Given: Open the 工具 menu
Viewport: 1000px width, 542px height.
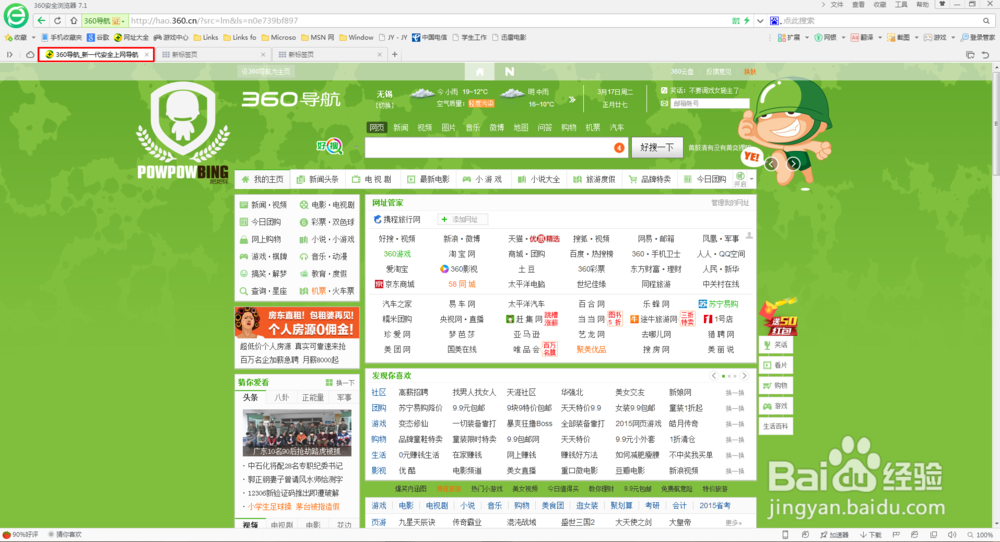Looking at the screenshot, I should tap(901, 4).
